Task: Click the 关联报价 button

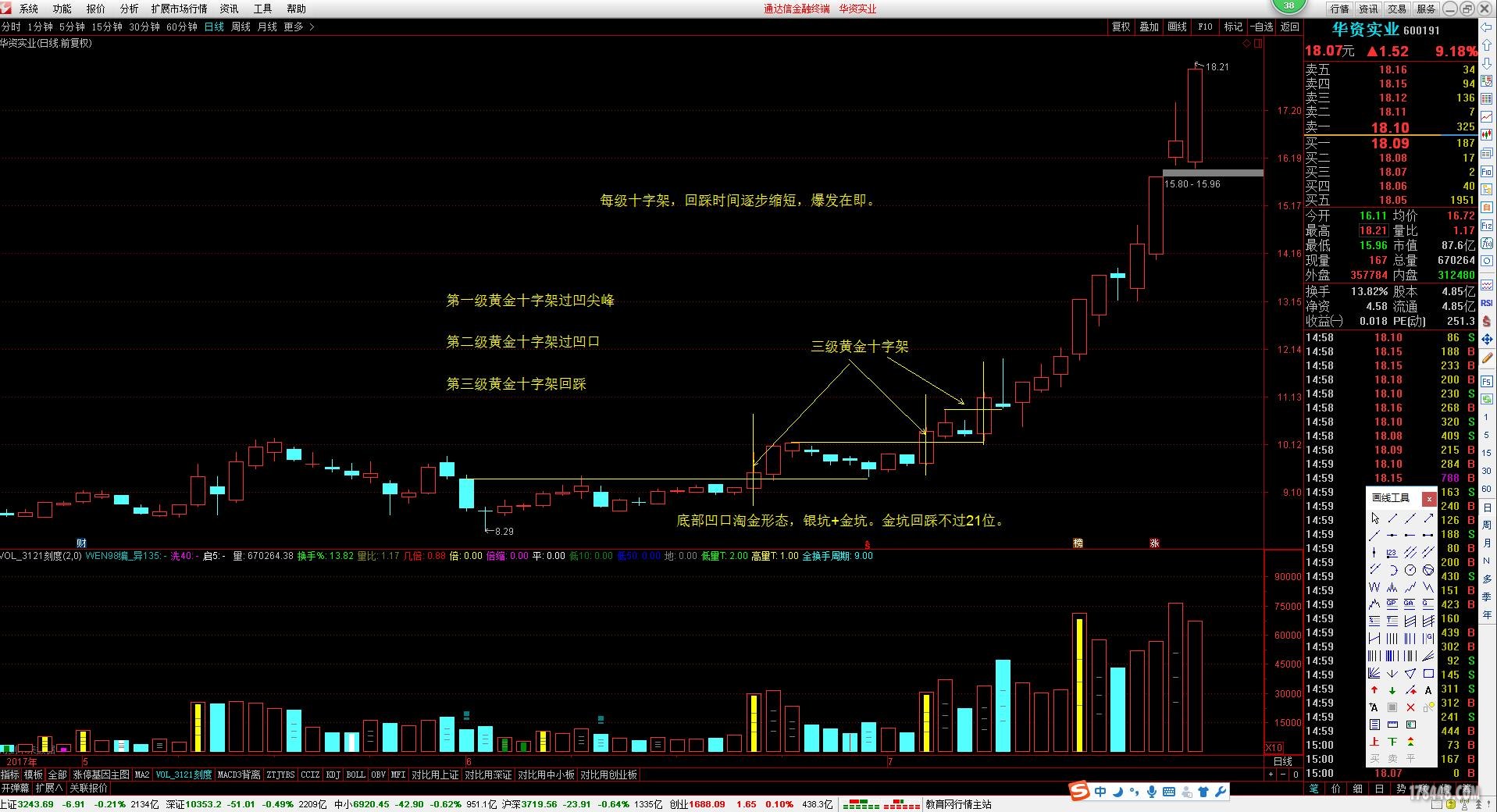Action: 89,789
